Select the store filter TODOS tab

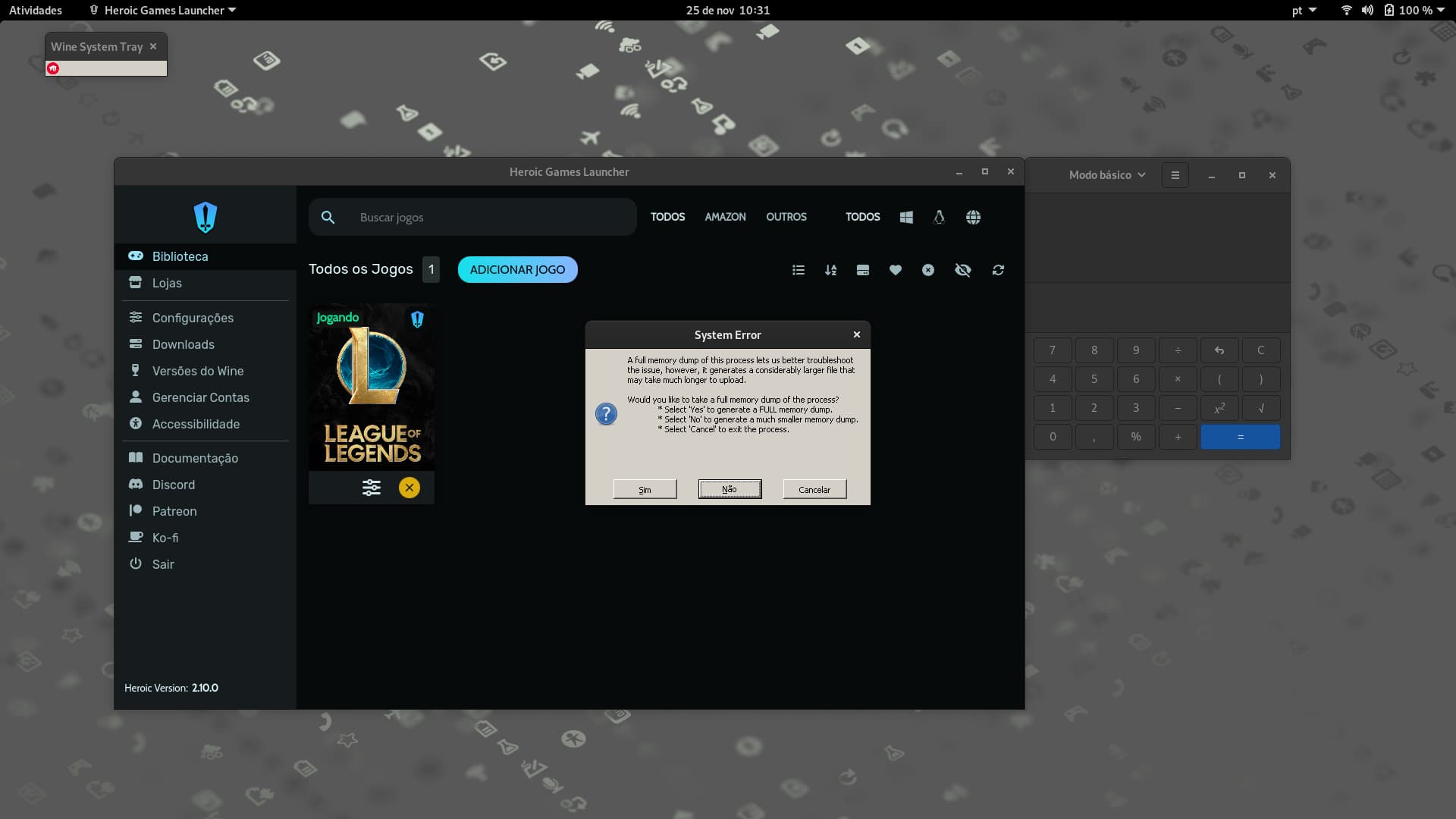click(667, 217)
